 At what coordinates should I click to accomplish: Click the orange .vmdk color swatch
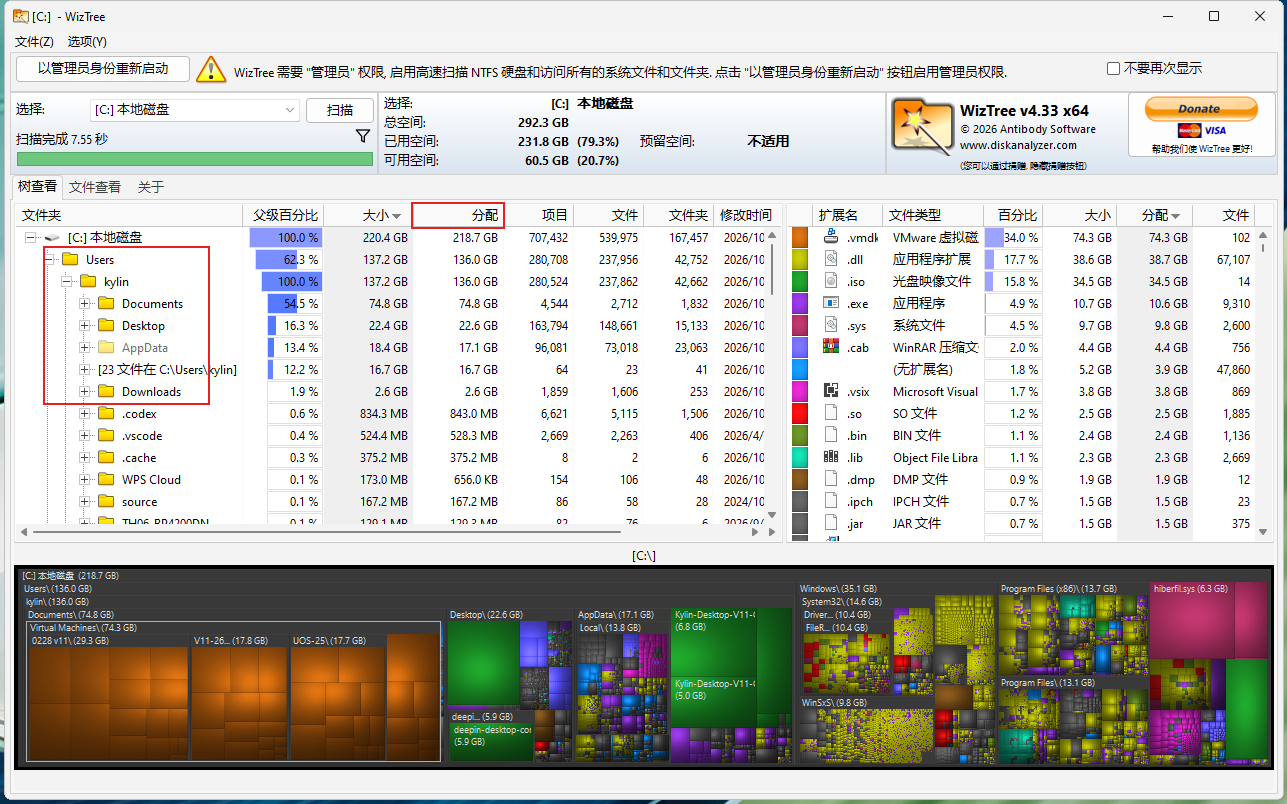point(800,237)
